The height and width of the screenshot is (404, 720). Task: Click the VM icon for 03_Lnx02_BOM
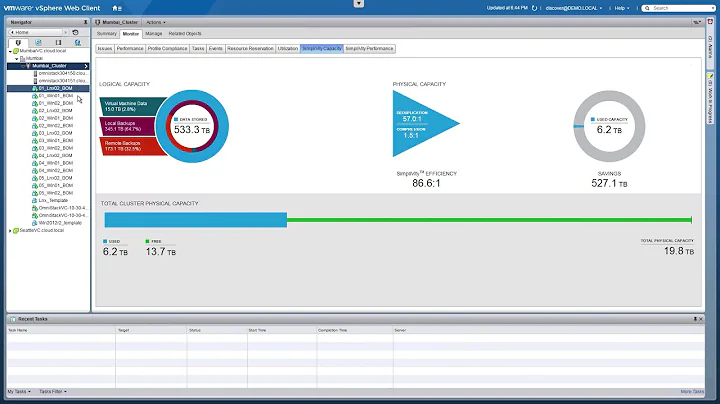pyautogui.click(x=35, y=133)
